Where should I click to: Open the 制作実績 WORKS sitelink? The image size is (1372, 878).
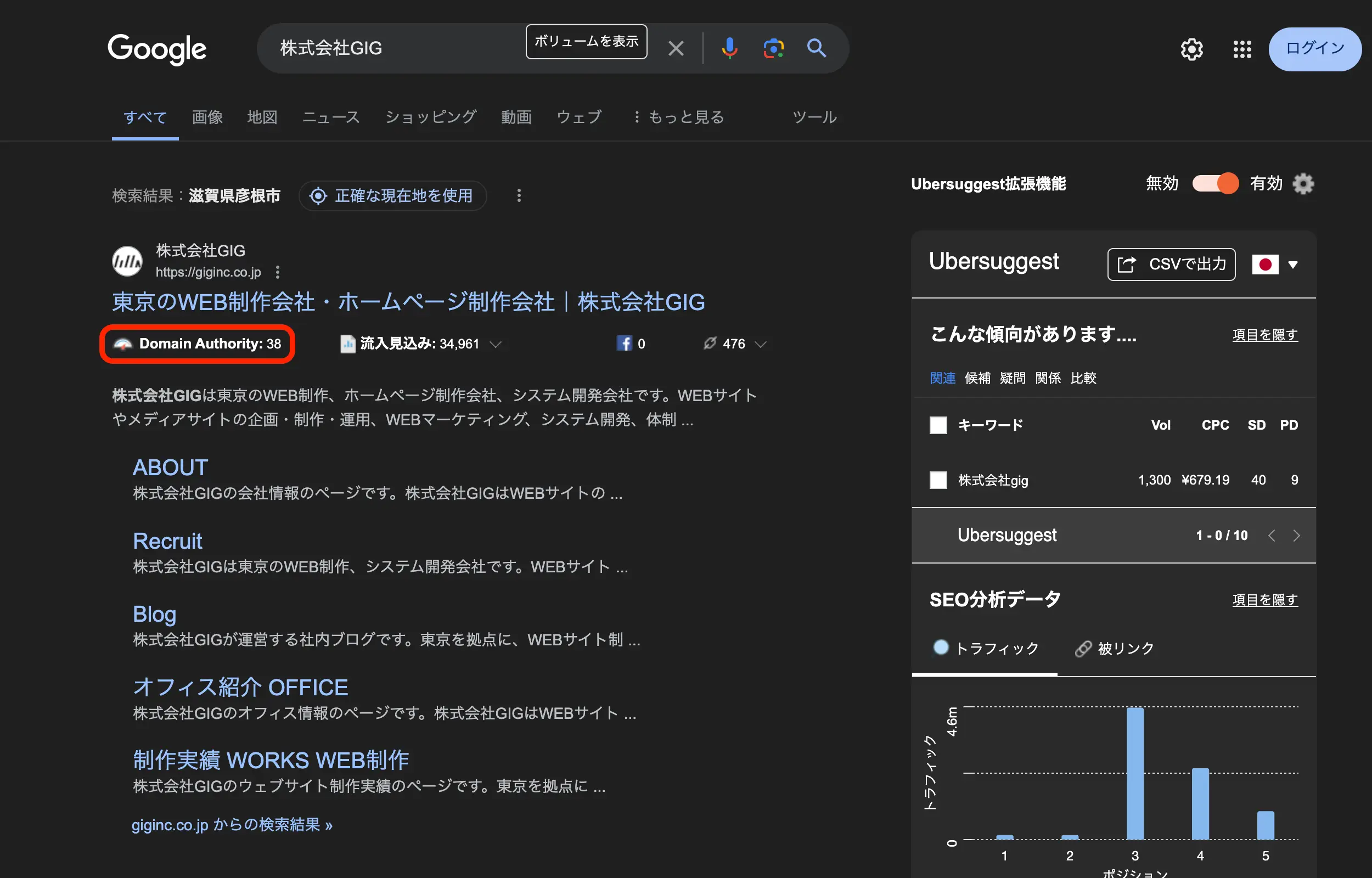pos(271,760)
